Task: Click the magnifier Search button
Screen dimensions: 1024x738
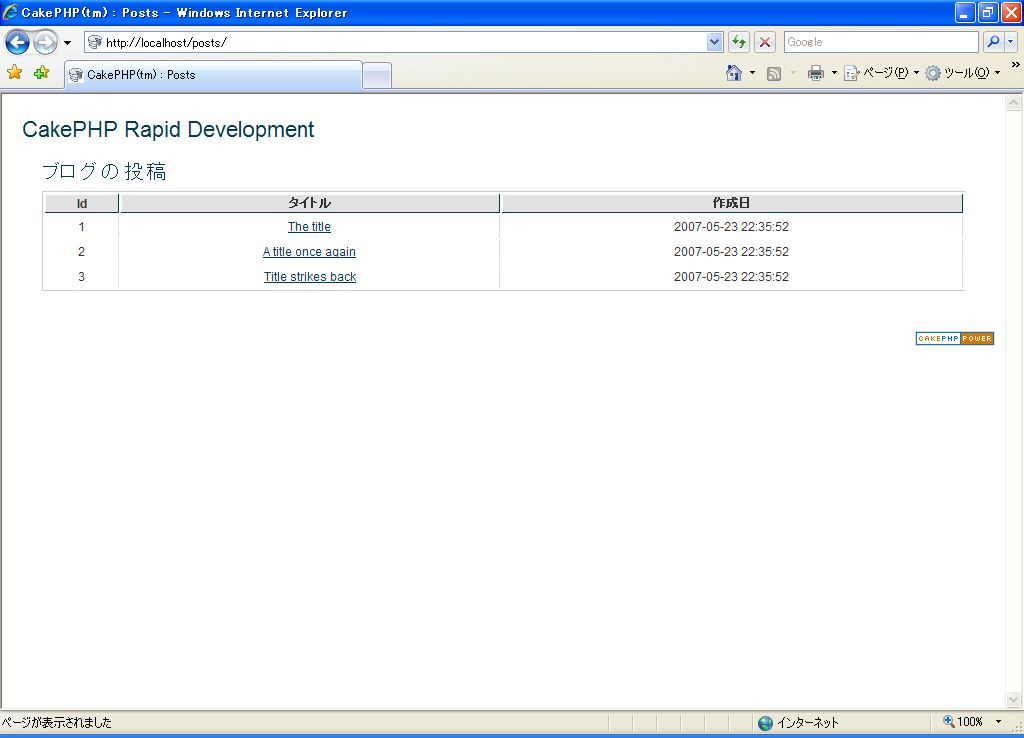Action: click(x=993, y=42)
